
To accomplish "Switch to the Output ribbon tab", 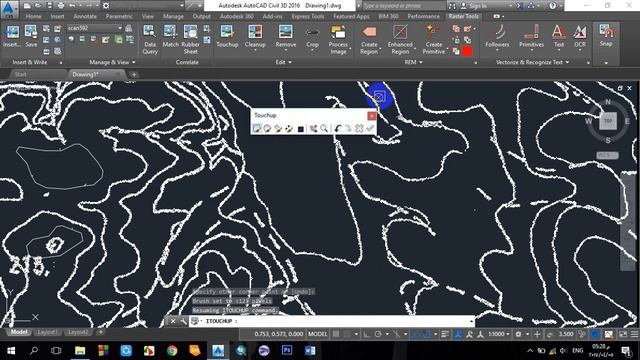I will [x=202, y=16].
